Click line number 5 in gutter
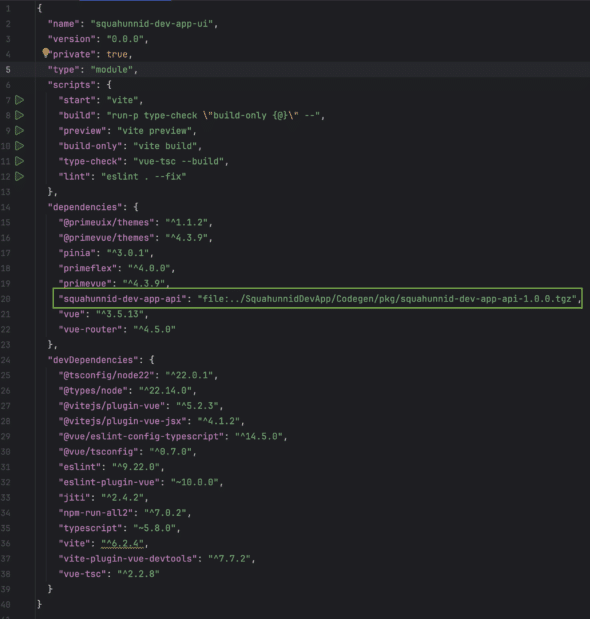The image size is (590, 619). pos(7,70)
